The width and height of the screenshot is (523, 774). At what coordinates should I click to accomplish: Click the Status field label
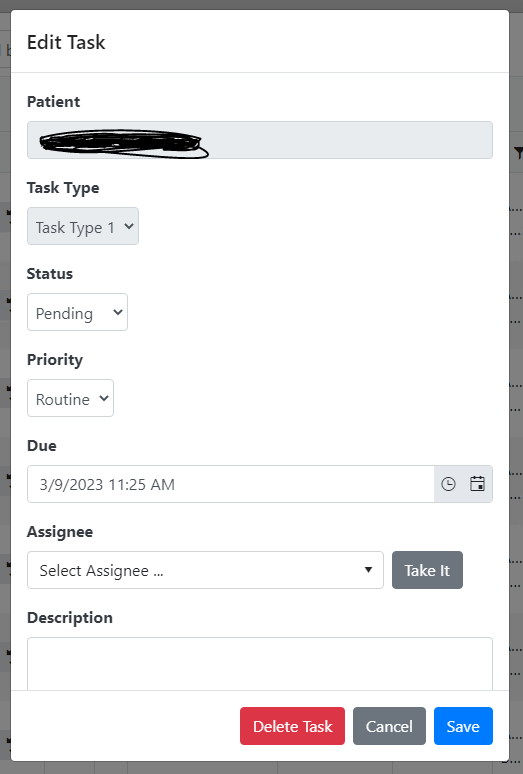click(x=50, y=273)
